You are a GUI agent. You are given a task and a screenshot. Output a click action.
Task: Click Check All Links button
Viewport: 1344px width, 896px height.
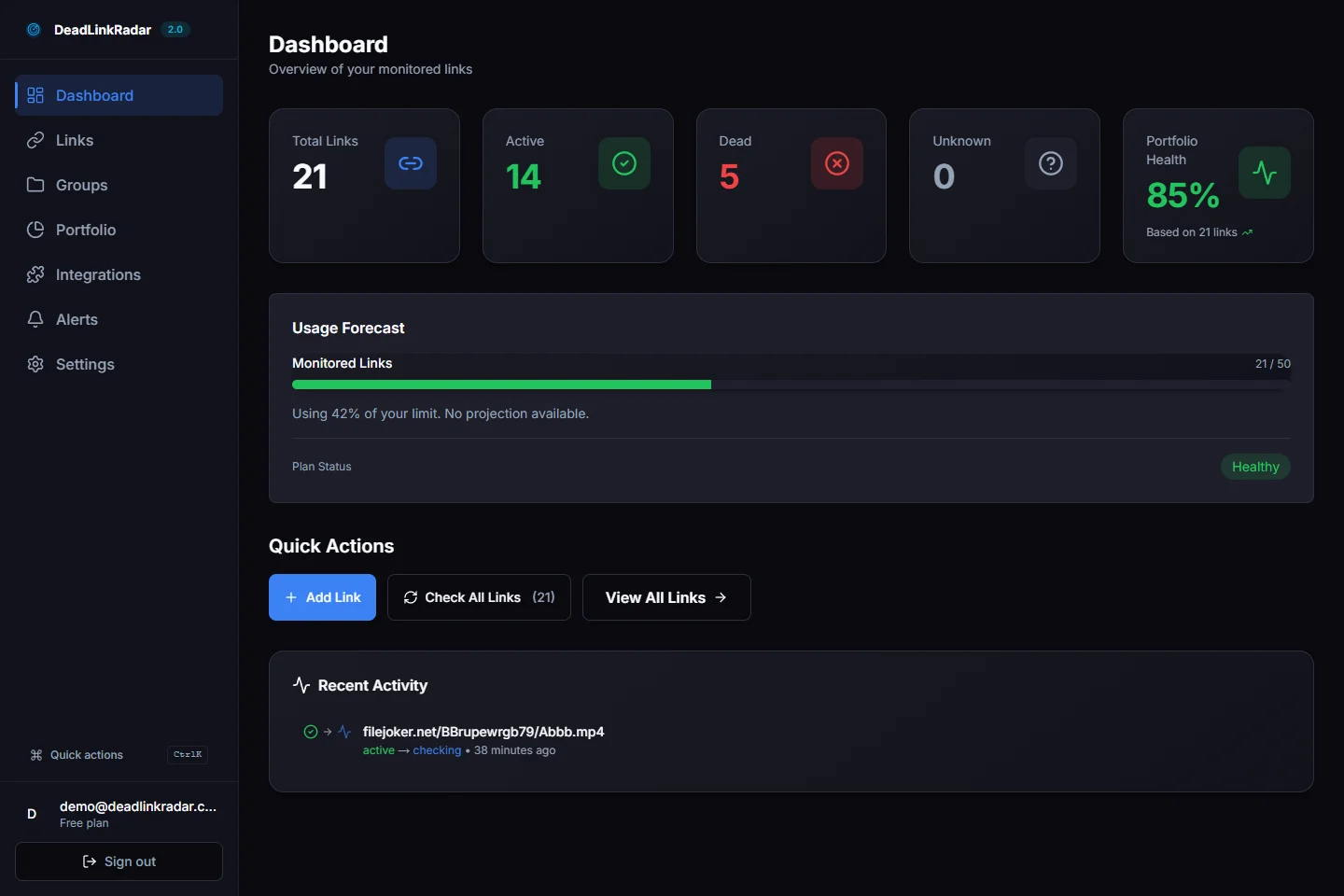tap(479, 597)
